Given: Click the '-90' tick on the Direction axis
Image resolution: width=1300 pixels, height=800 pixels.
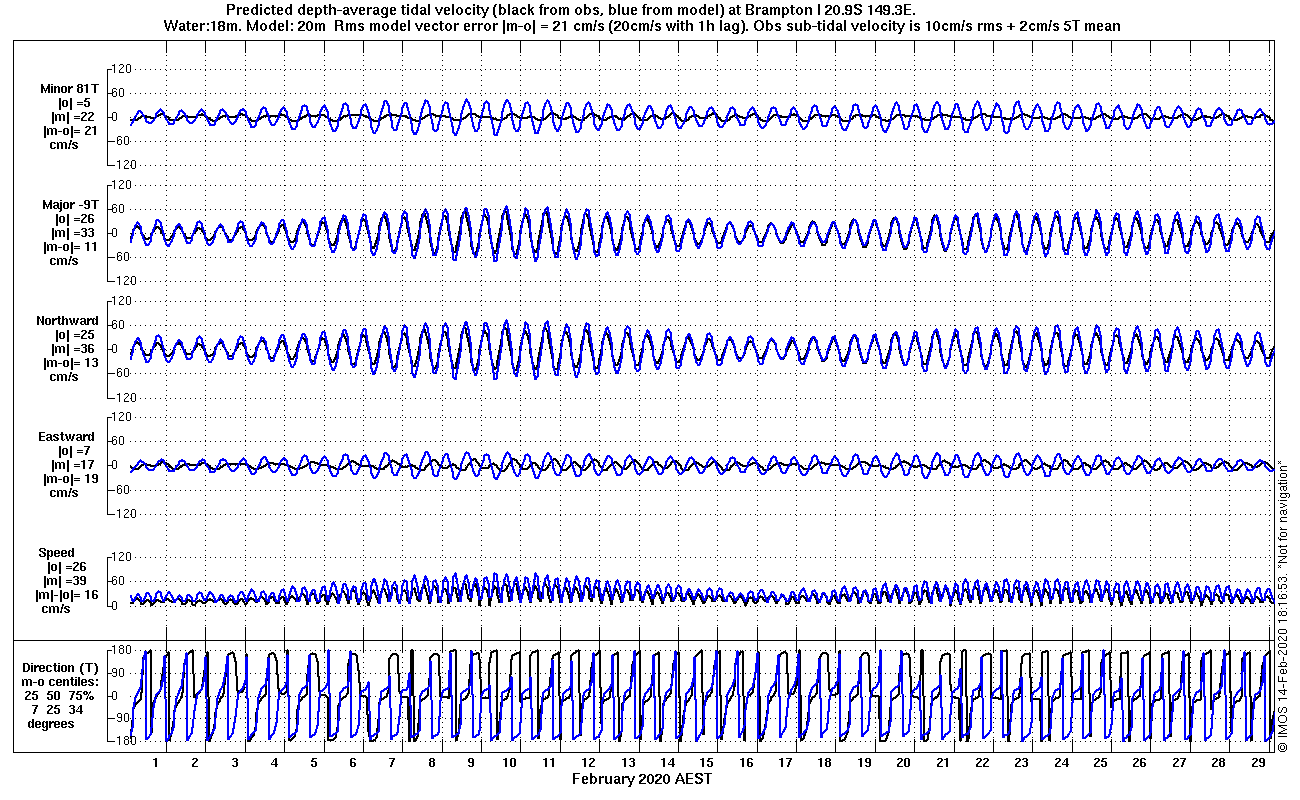Looking at the screenshot, I should pyautogui.click(x=123, y=718).
